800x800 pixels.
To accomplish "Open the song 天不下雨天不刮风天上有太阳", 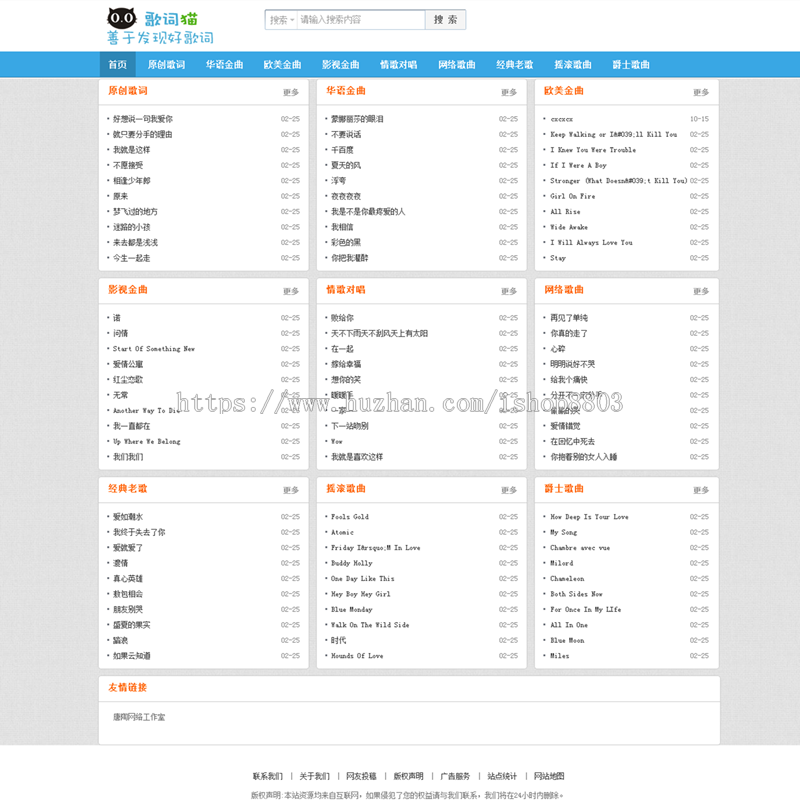I will [x=380, y=334].
